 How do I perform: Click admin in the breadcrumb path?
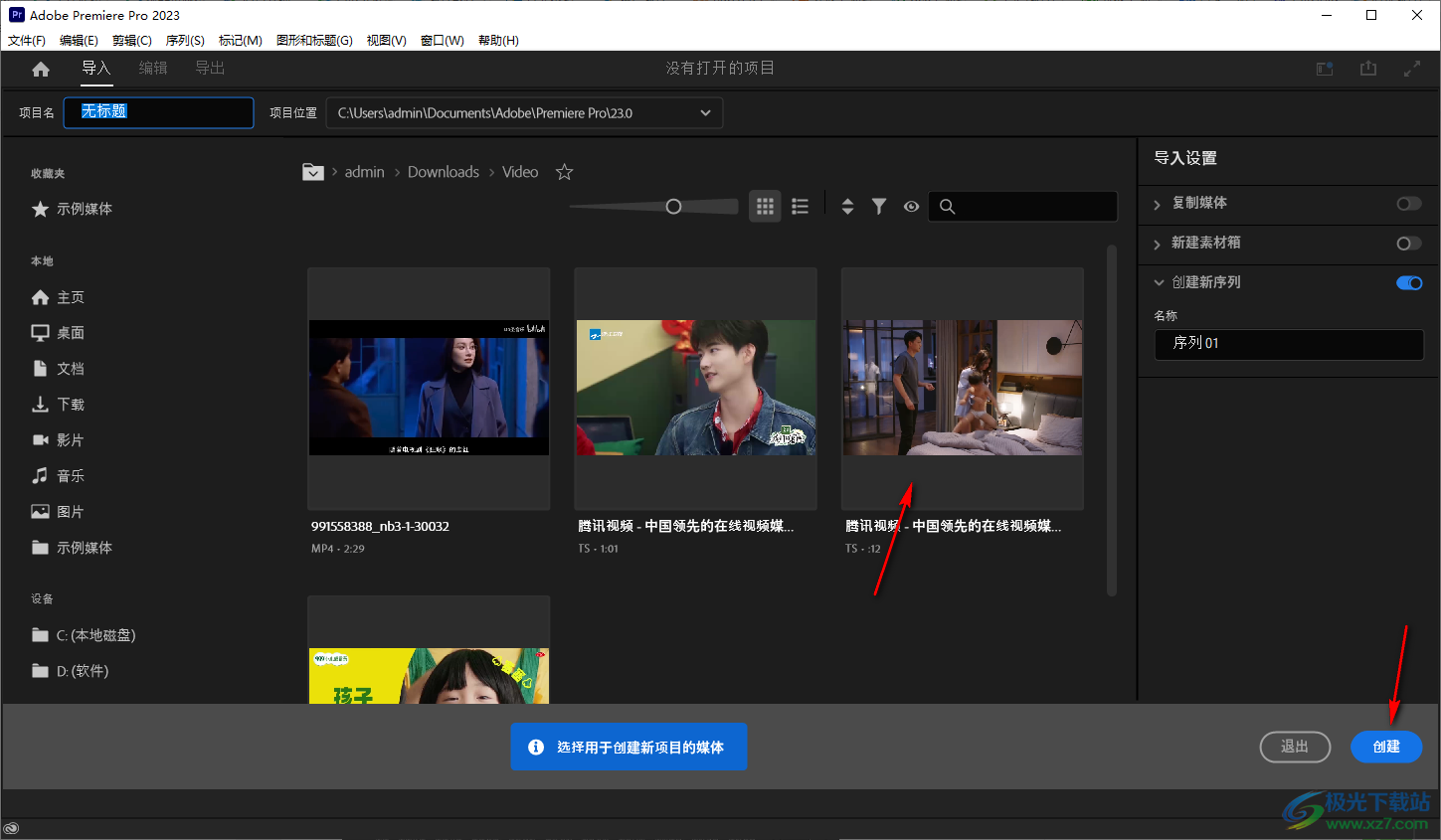pos(364,172)
